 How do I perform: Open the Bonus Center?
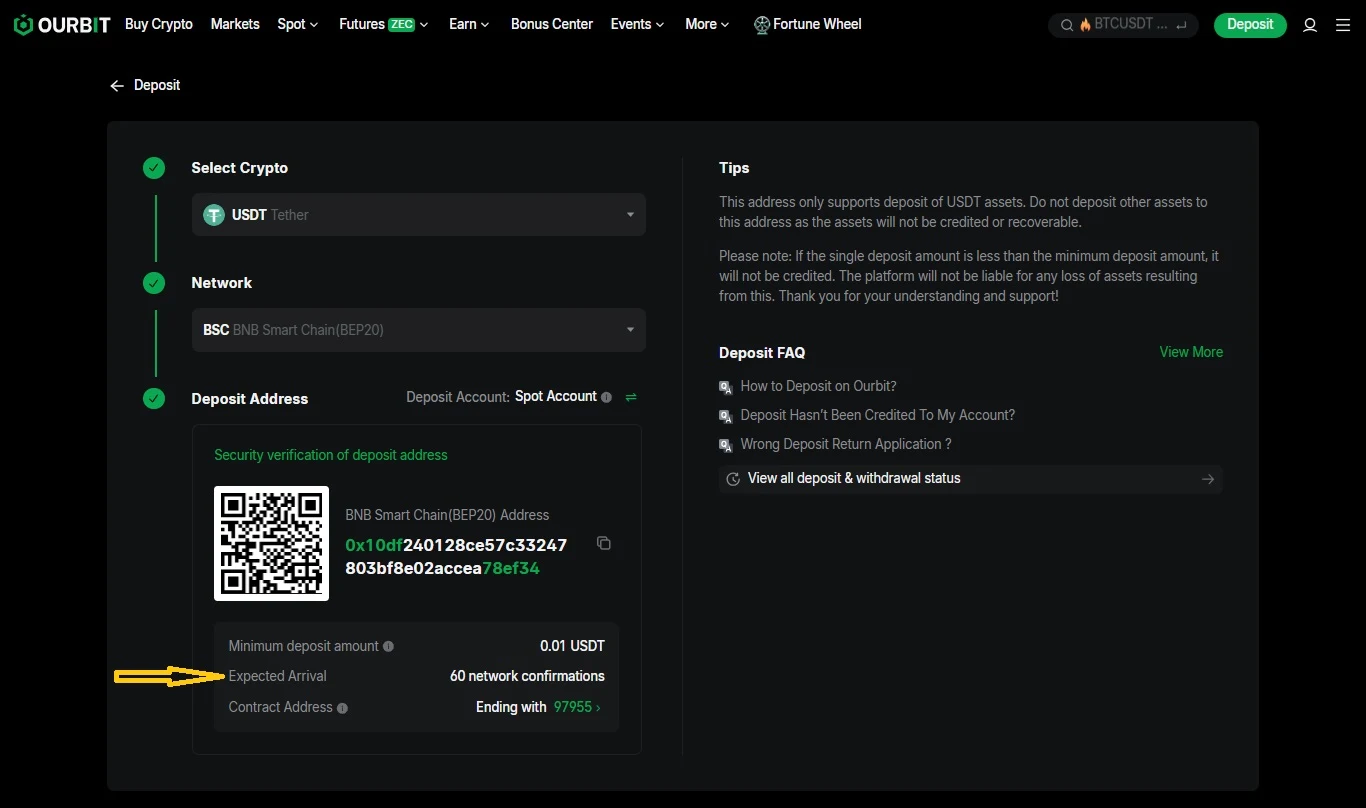point(552,24)
